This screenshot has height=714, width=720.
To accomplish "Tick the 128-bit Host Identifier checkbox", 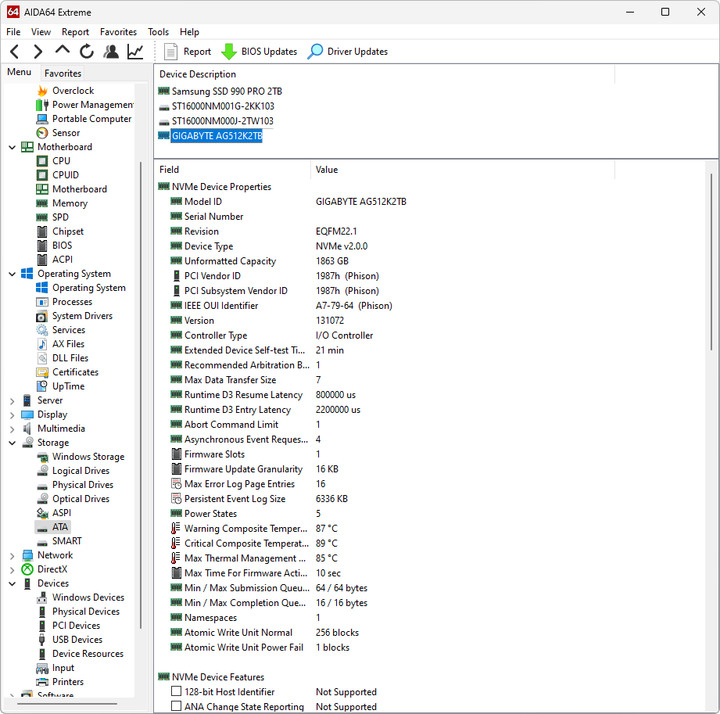I will click(176, 691).
